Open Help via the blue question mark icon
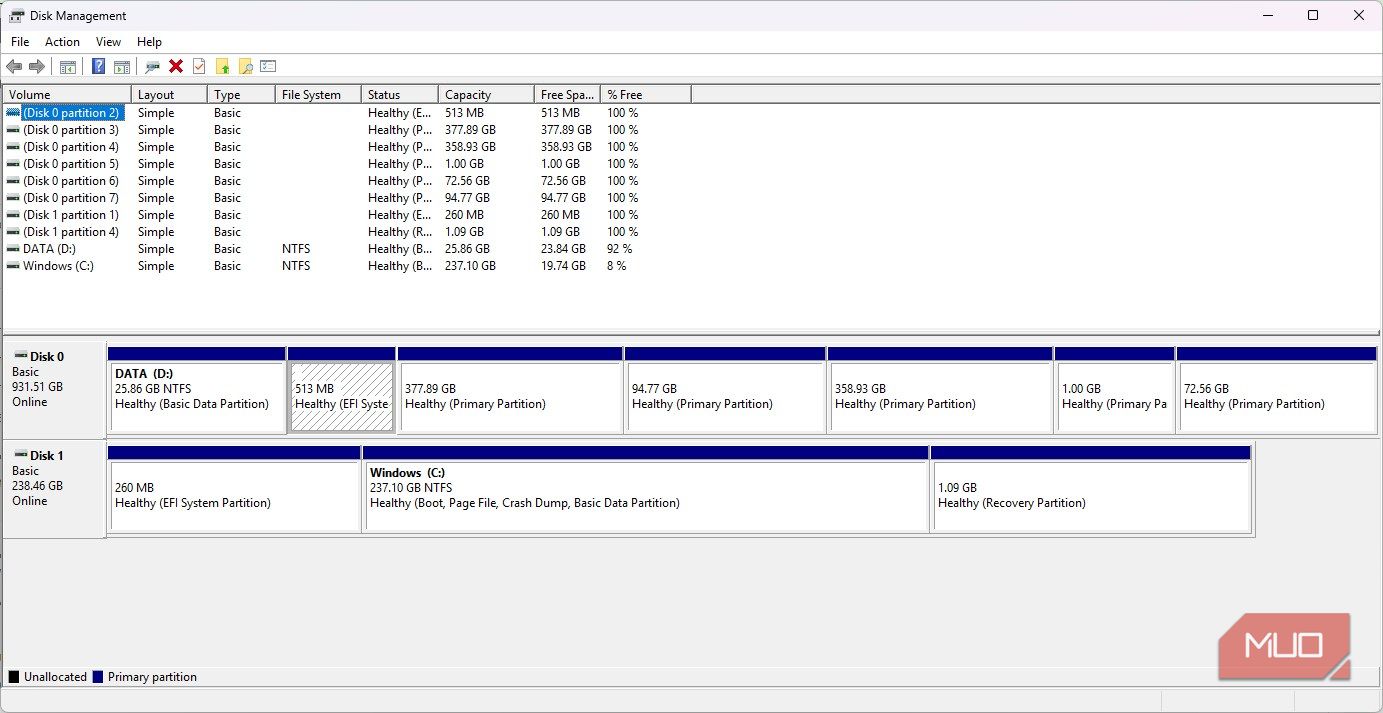 [x=98, y=66]
